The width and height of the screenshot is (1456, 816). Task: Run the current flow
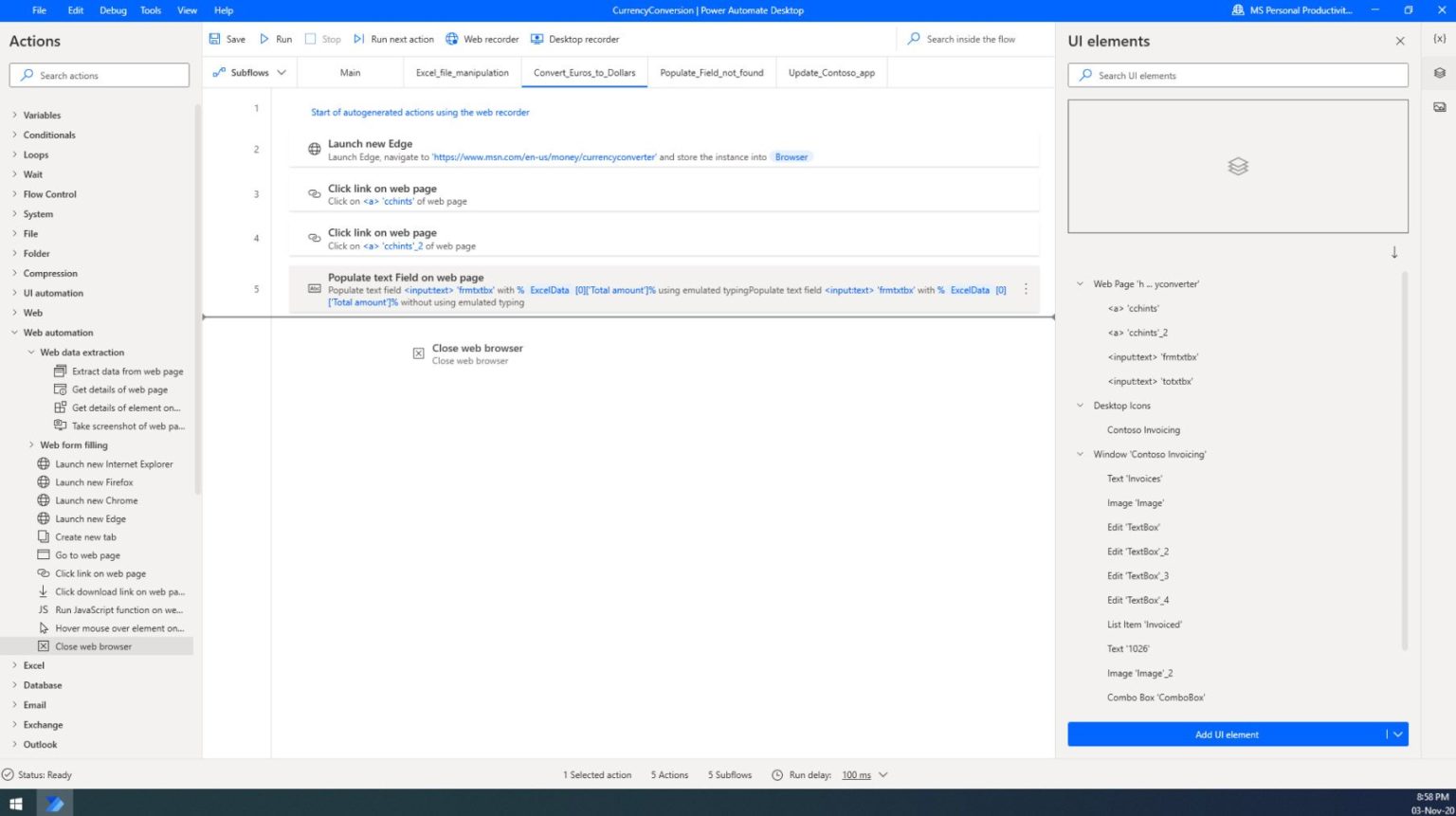[278, 39]
